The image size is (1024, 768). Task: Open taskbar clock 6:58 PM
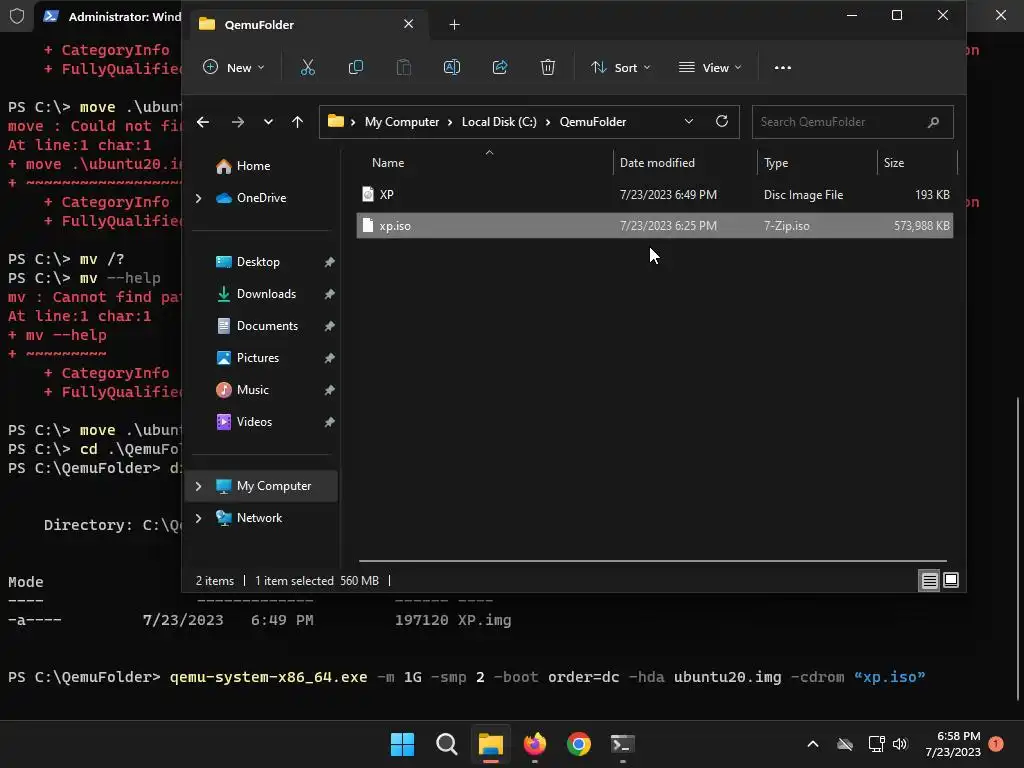point(953,744)
